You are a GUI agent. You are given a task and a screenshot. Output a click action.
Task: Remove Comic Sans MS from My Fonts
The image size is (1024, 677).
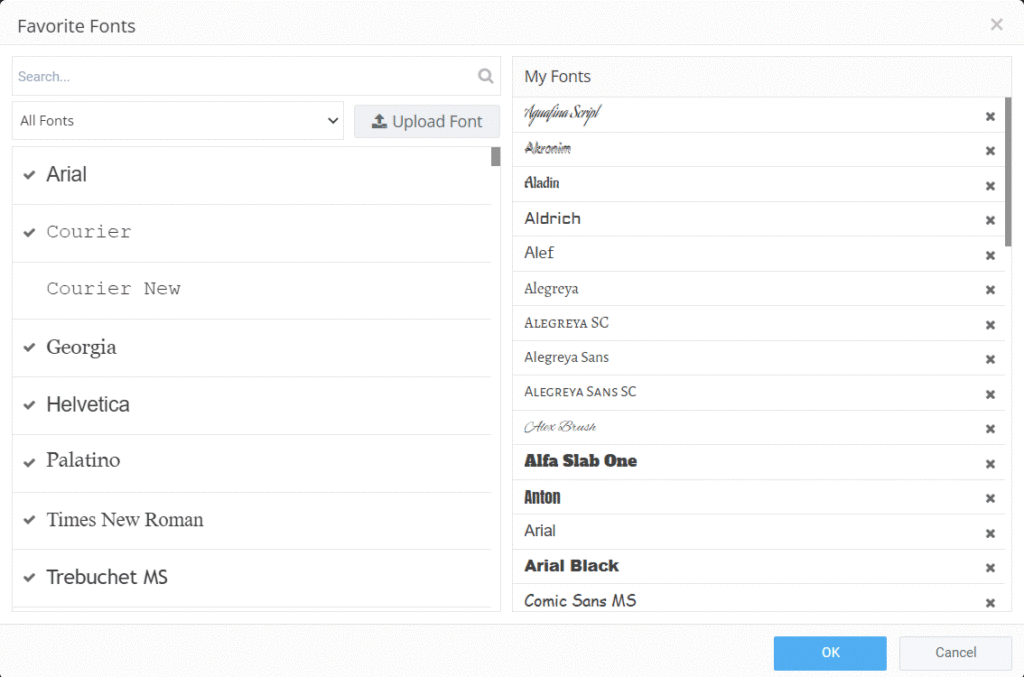pos(990,601)
